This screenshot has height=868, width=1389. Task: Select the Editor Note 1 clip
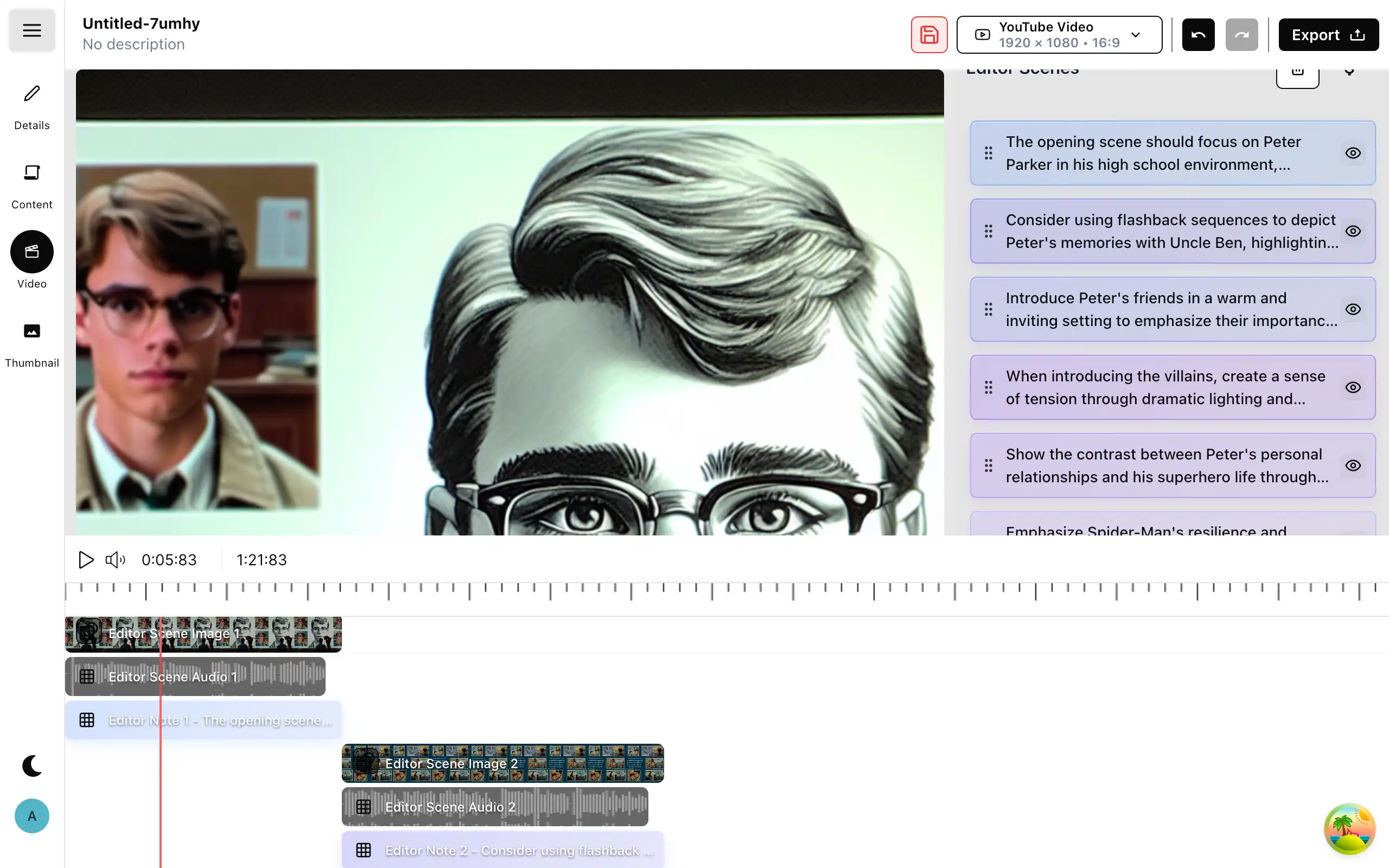tap(203, 720)
